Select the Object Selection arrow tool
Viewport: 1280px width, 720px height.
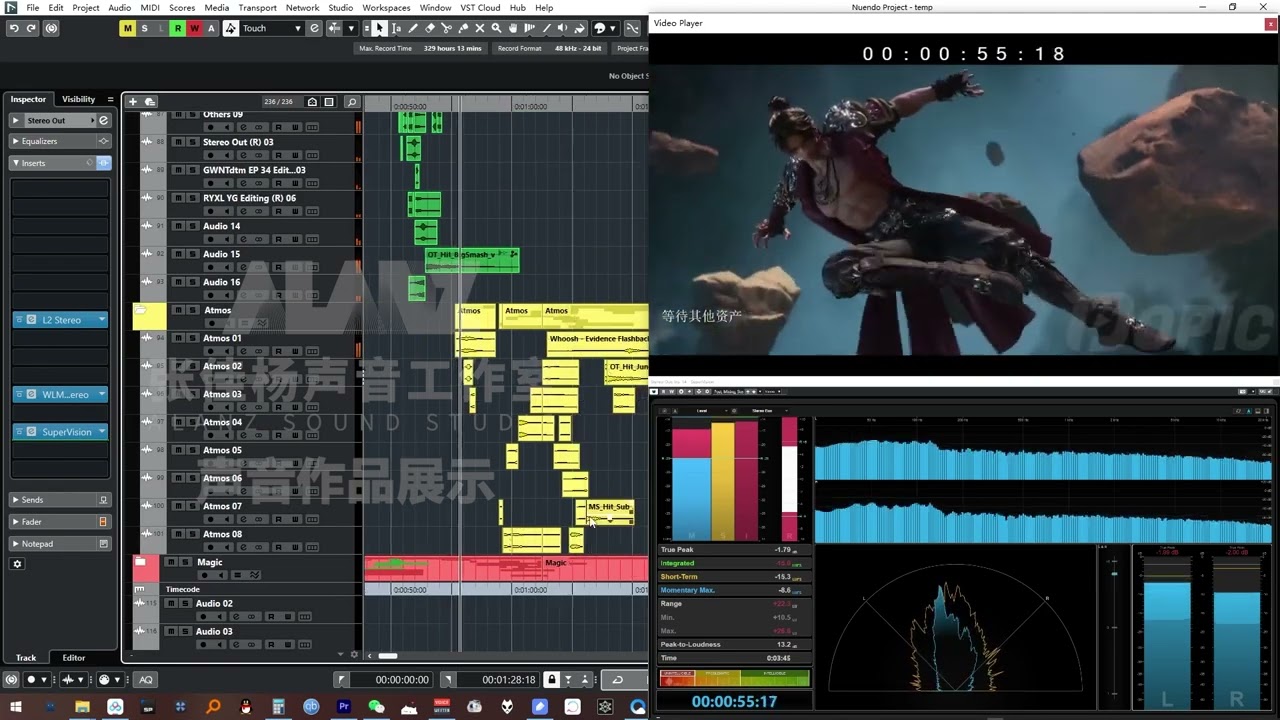point(380,28)
